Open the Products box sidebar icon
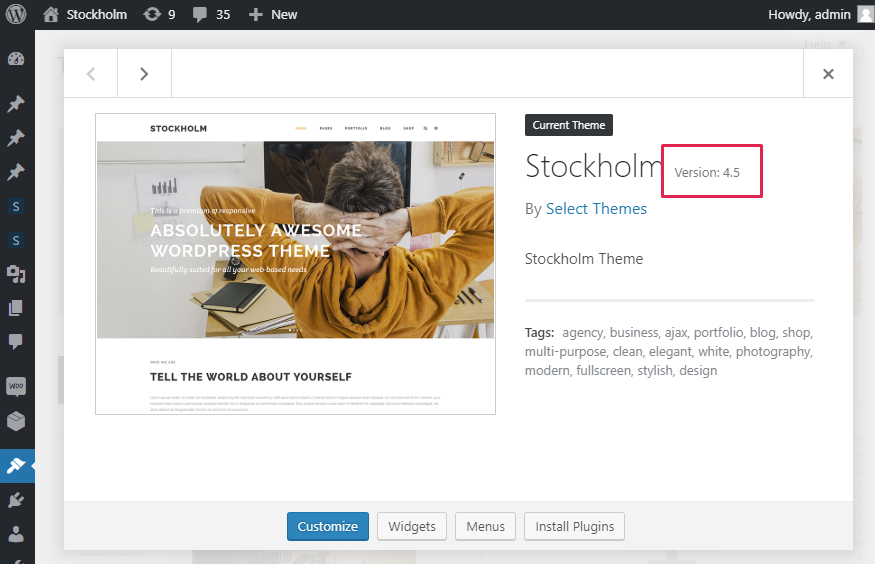The width and height of the screenshot is (875, 564). point(16,421)
